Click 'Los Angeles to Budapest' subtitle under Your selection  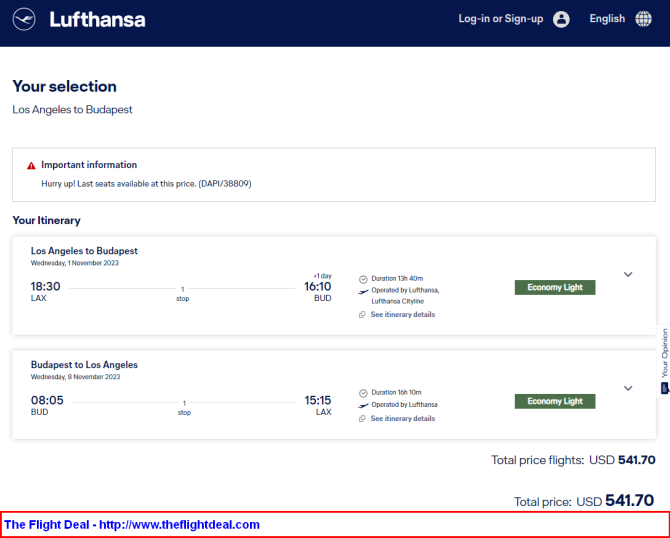tap(72, 110)
